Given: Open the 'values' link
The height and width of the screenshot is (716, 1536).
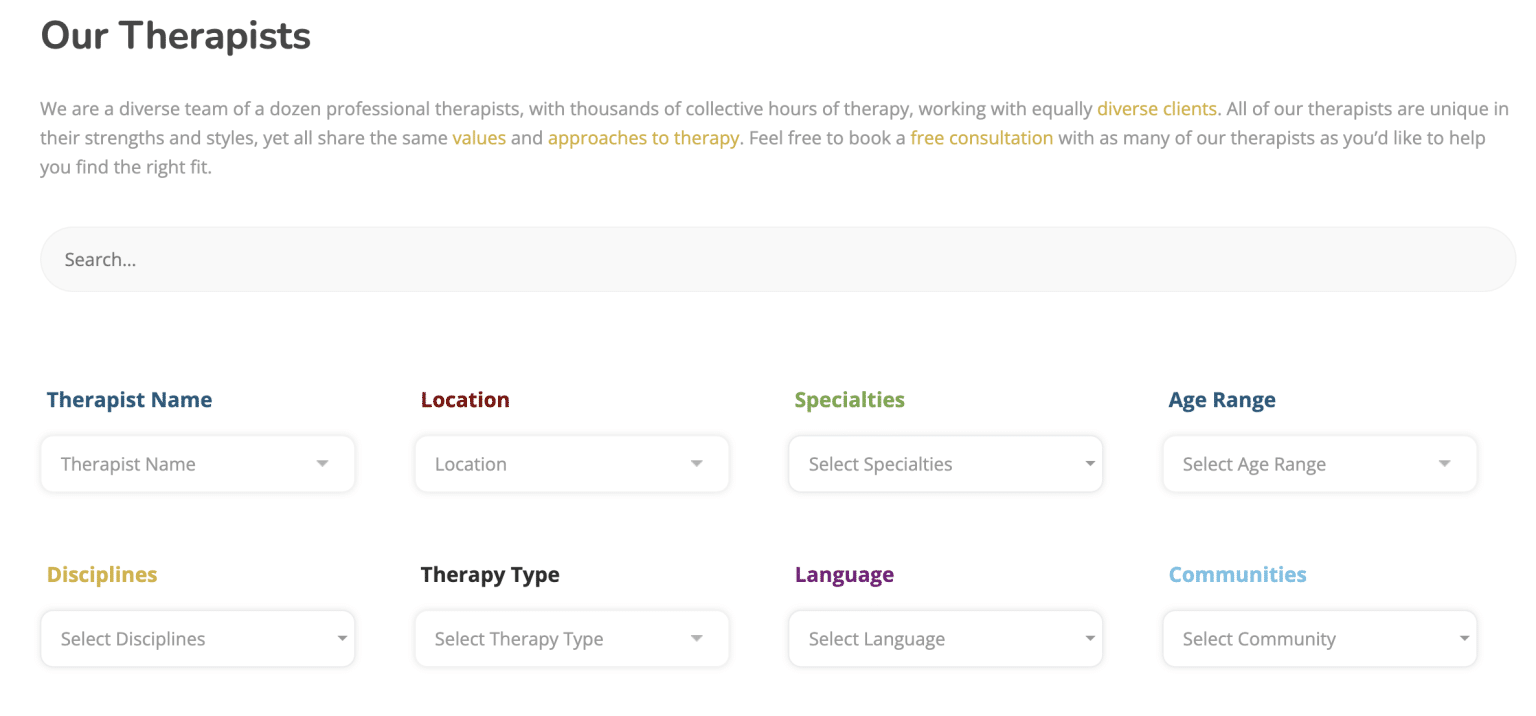Looking at the screenshot, I should 479,138.
